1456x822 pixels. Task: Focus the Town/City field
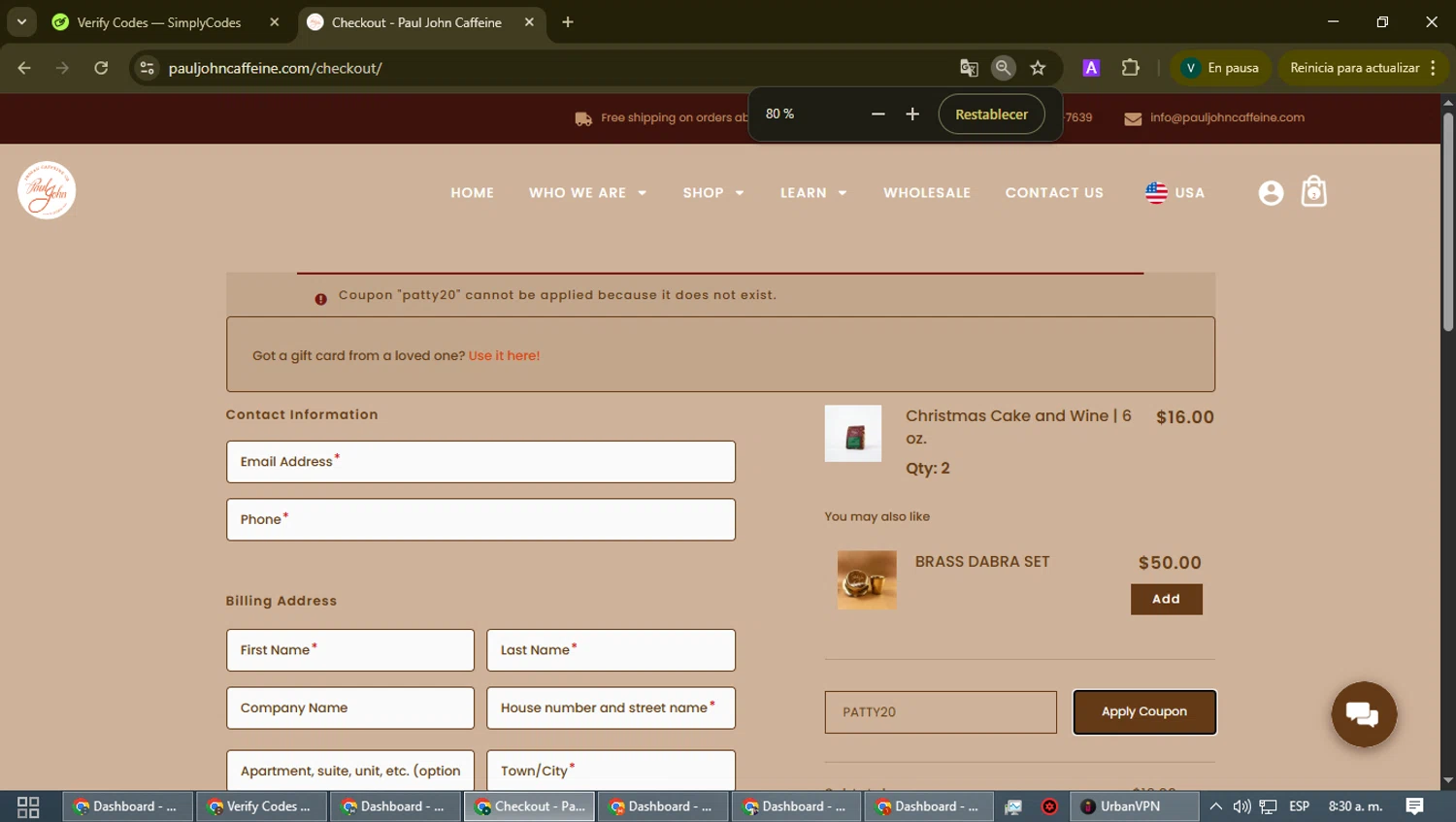pos(611,770)
